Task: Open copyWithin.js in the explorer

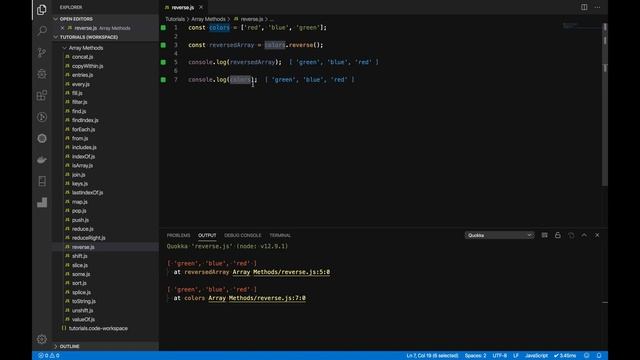Action: tap(87, 66)
